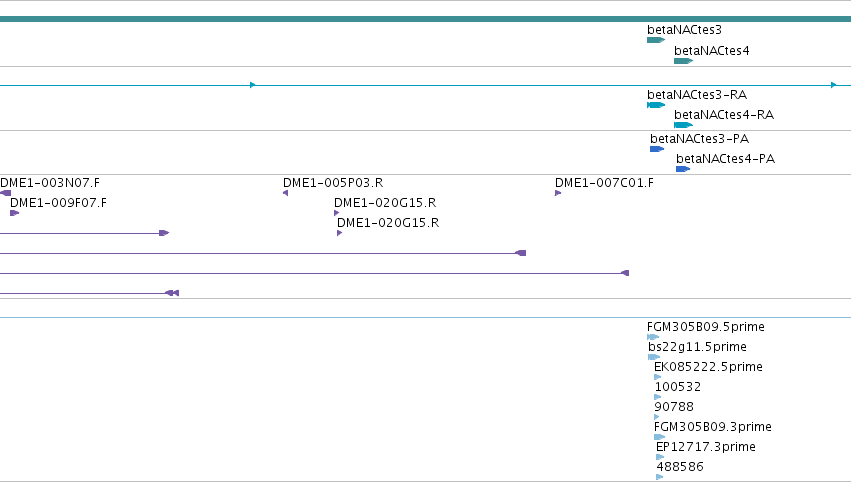Click the purple arrow under DME1-005P03.R

tap(285, 193)
